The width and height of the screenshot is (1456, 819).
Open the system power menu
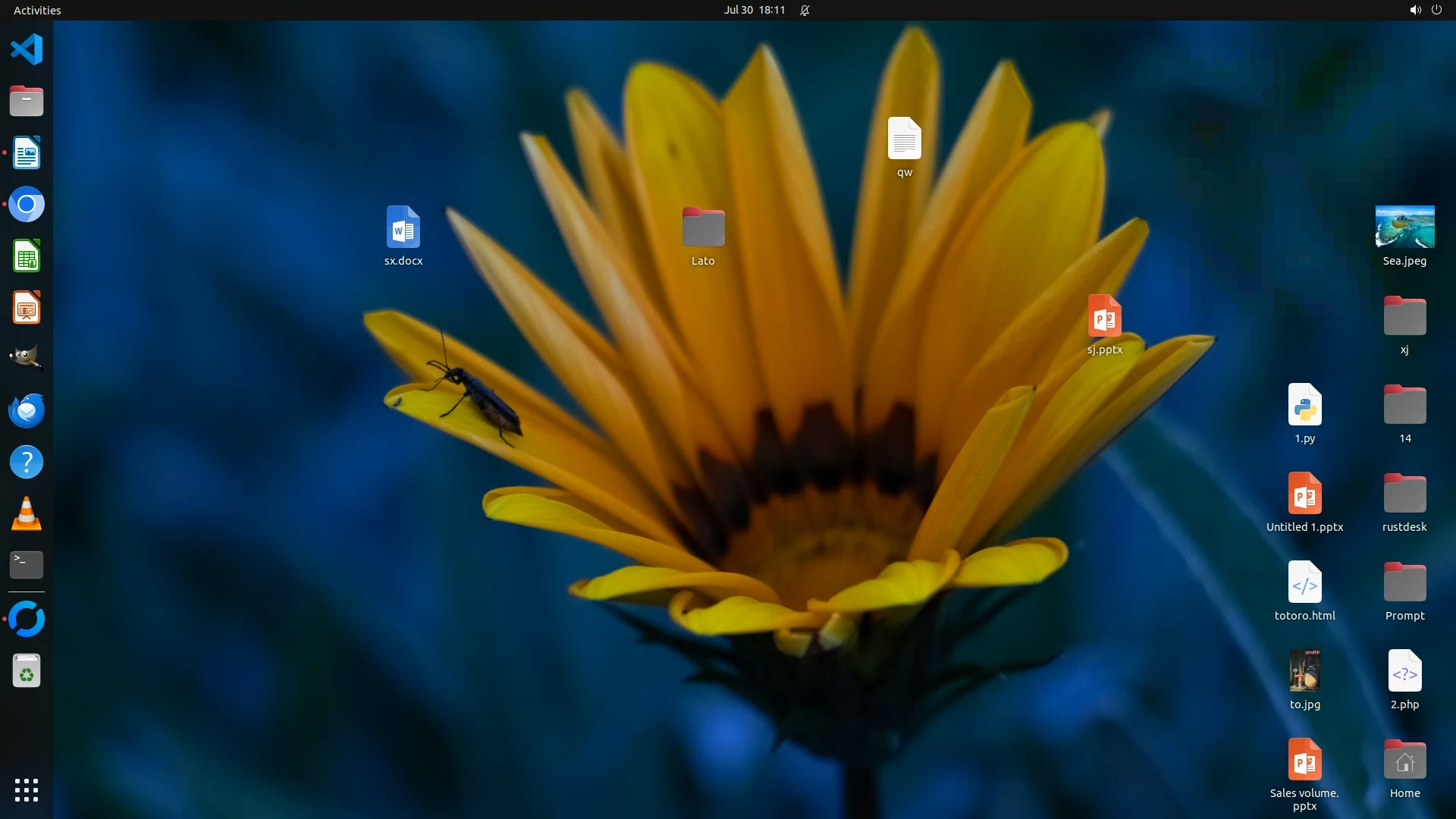[x=1436, y=10]
